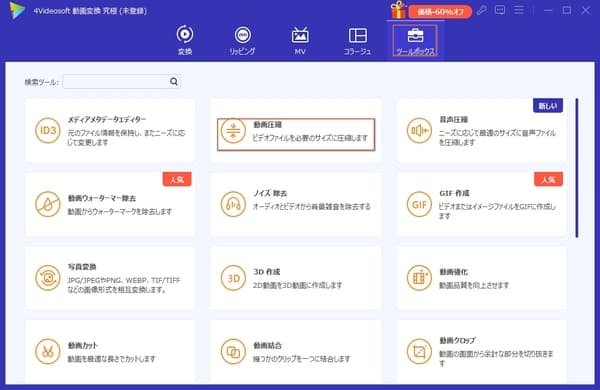Open the ノイズ 除去 tool title
Image resolution: width=600 pixels, height=390 pixels.
tap(270, 193)
